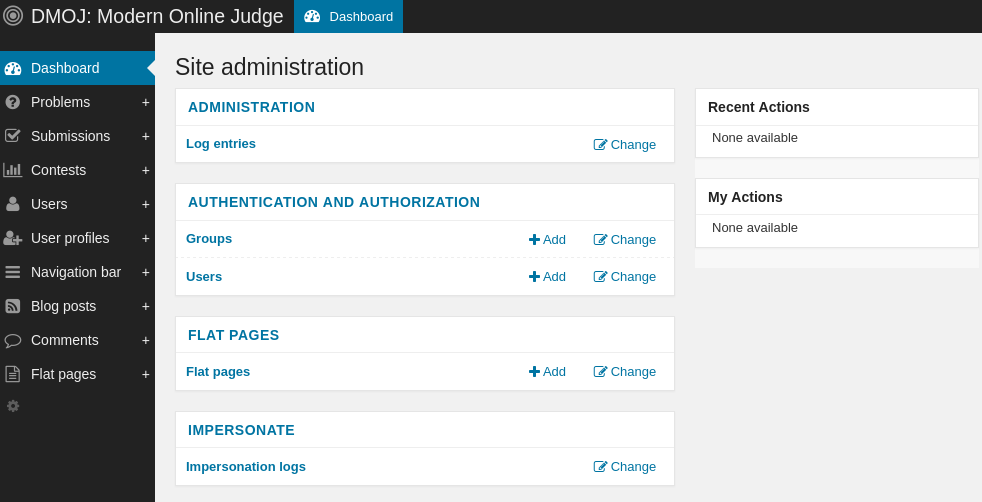Click the Contests bar-chart icon in sidebar

tap(13, 170)
